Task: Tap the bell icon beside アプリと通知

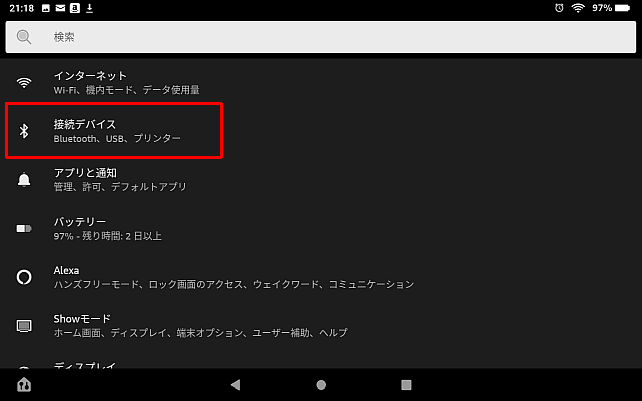Action: 24,180
